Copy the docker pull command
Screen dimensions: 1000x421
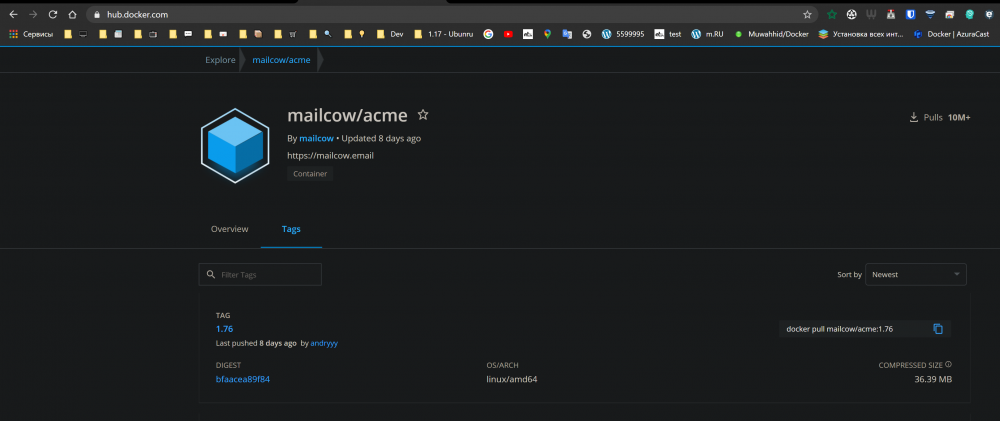pos(938,329)
